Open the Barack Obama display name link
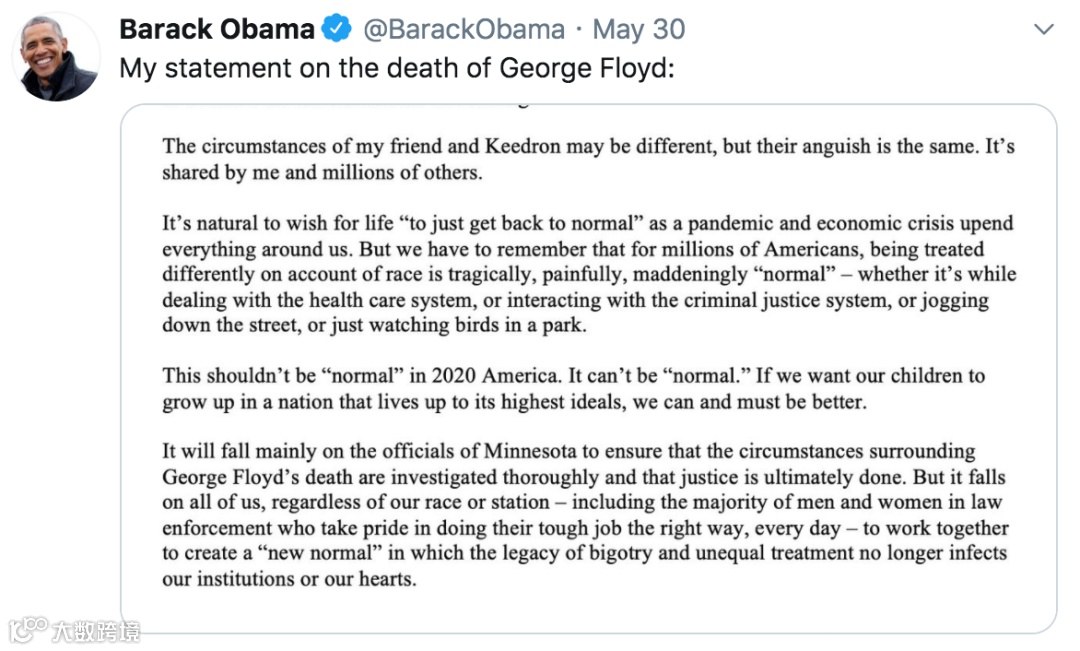 (217, 30)
